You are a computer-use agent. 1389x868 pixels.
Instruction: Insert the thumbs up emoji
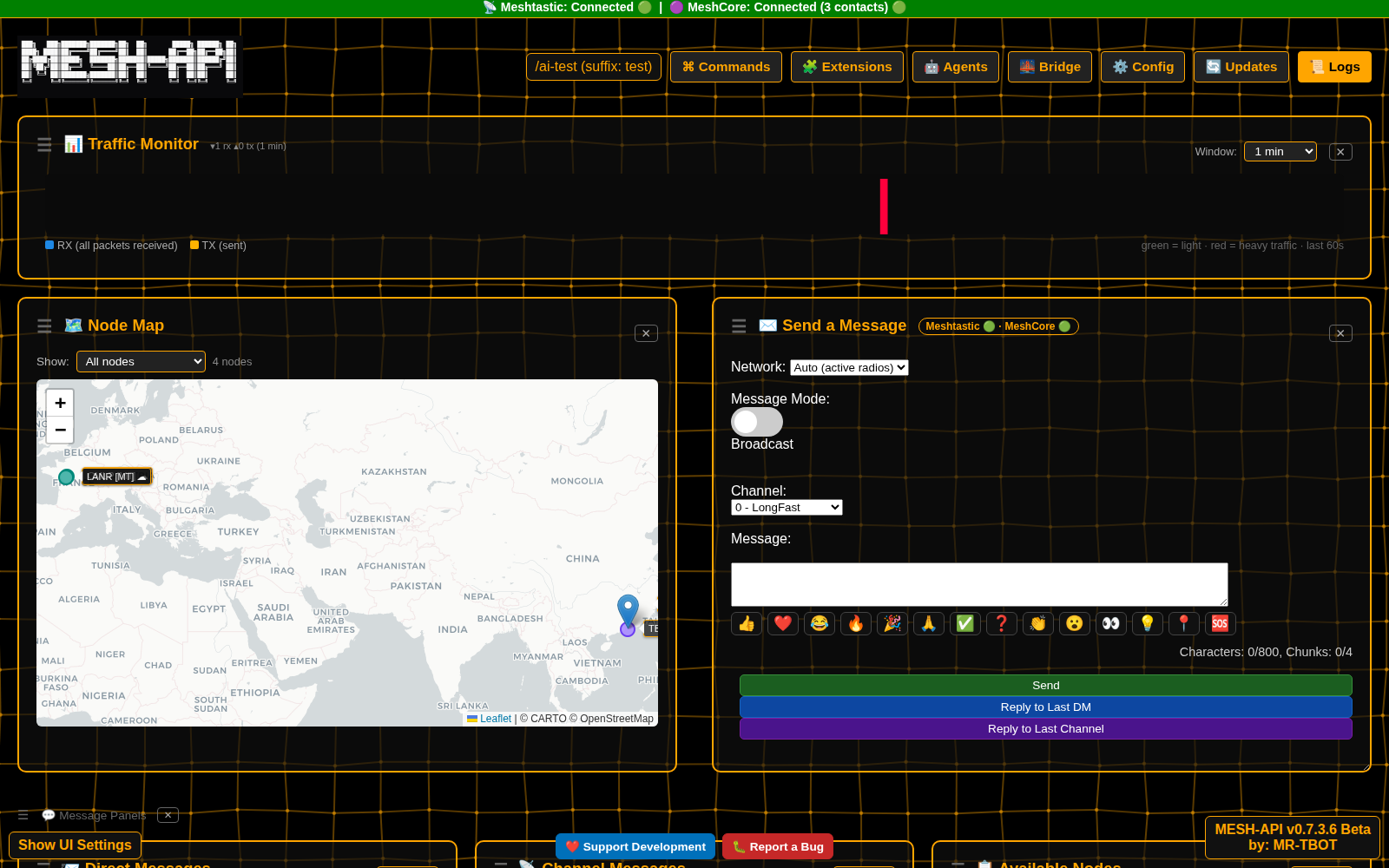pos(747,623)
